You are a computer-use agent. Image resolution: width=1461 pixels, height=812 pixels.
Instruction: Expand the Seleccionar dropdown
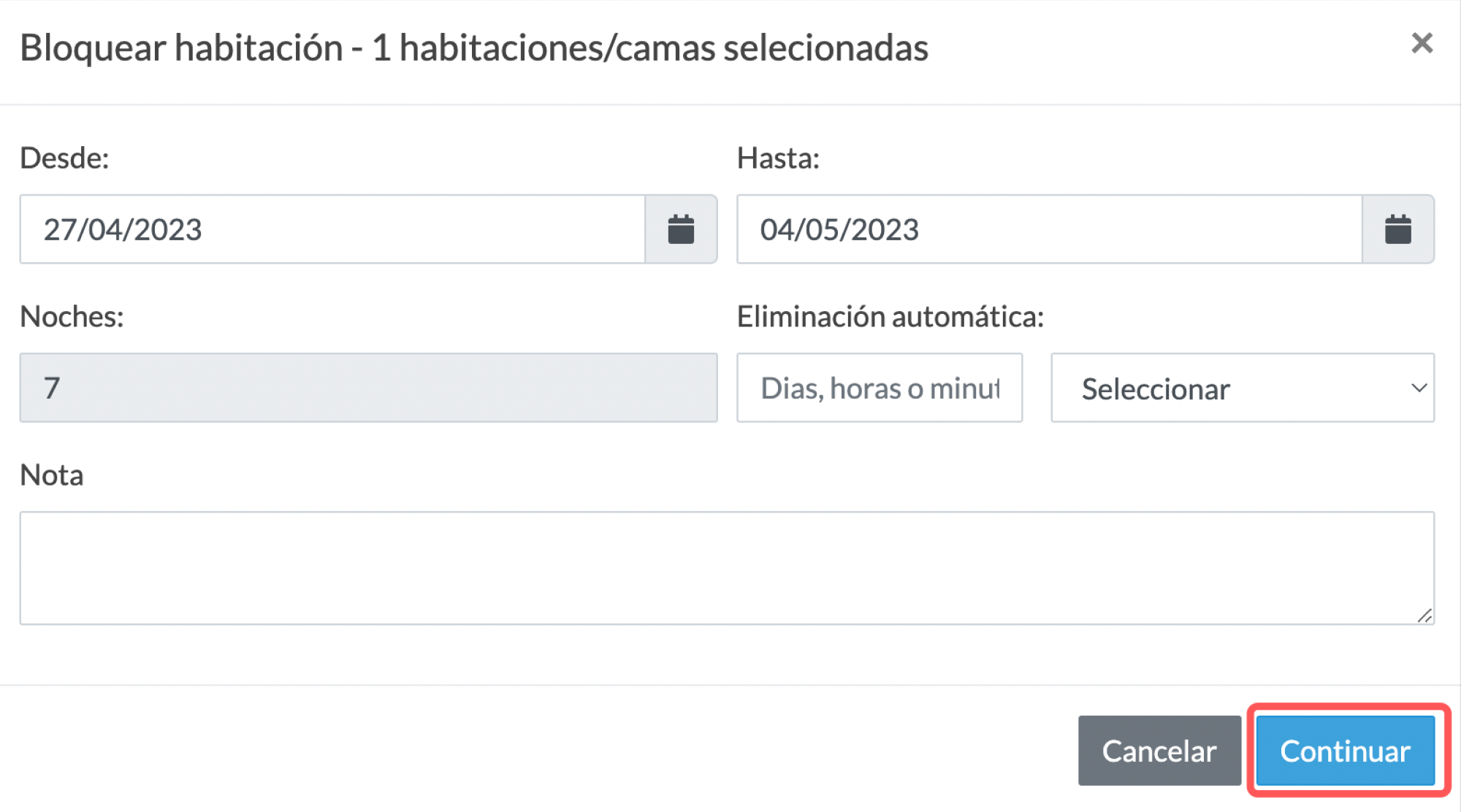tap(1242, 388)
